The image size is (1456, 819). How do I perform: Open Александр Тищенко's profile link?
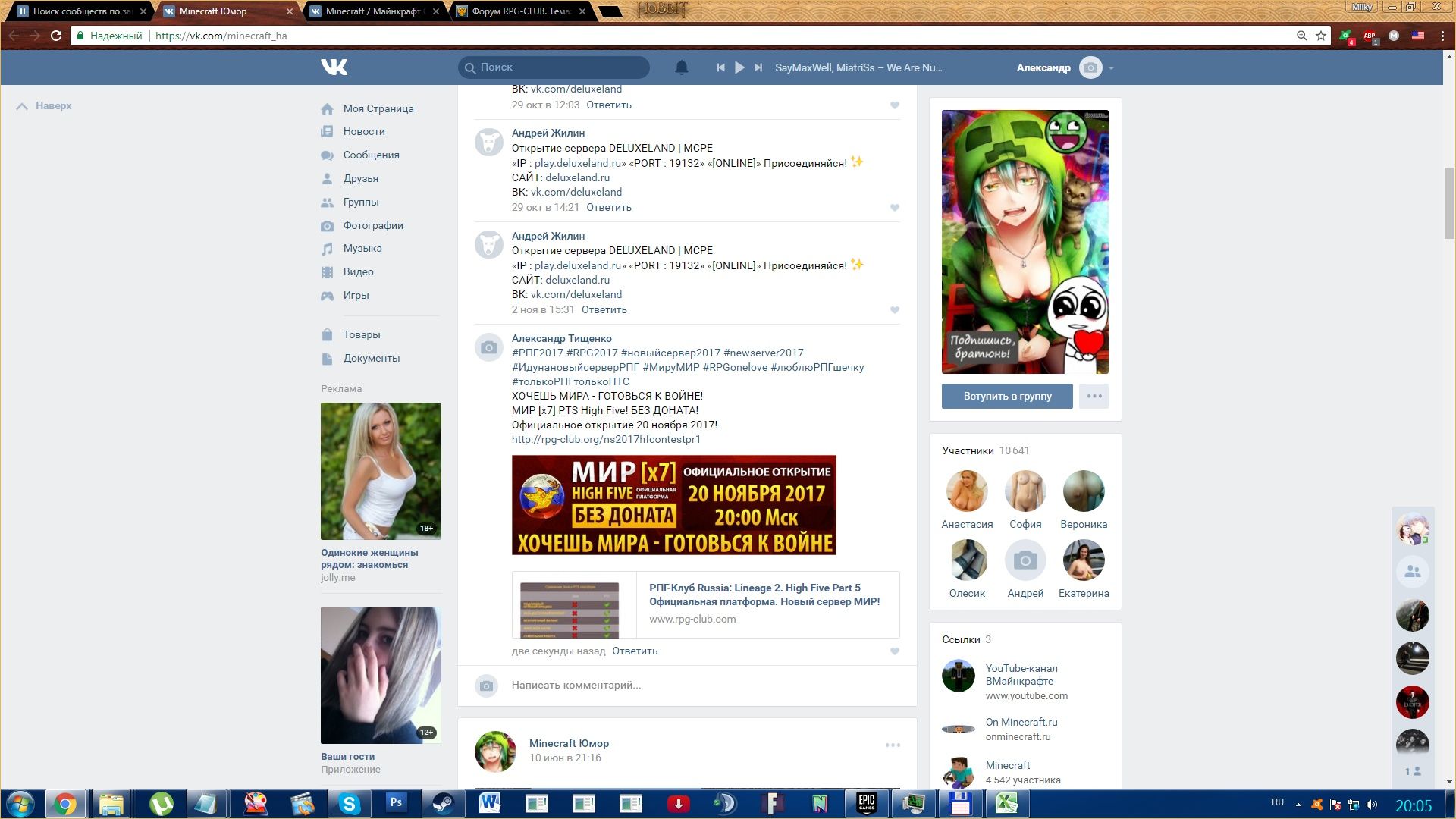(x=561, y=338)
